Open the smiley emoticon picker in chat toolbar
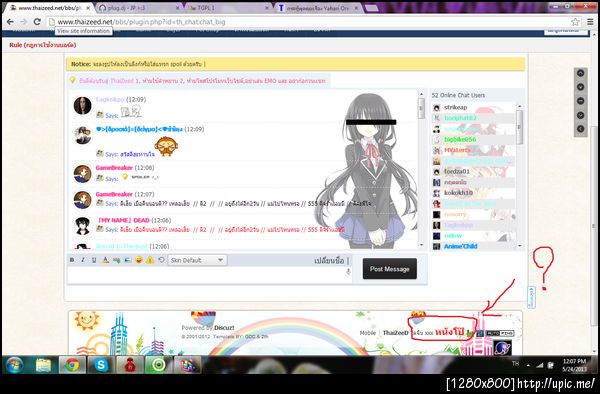This screenshot has height=394, width=600. (139, 260)
